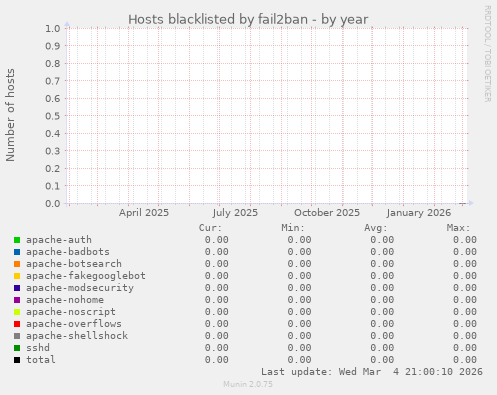The height and width of the screenshot is (395, 497).
Task: Select the apache-noscript legend label
Action: pos(71,312)
